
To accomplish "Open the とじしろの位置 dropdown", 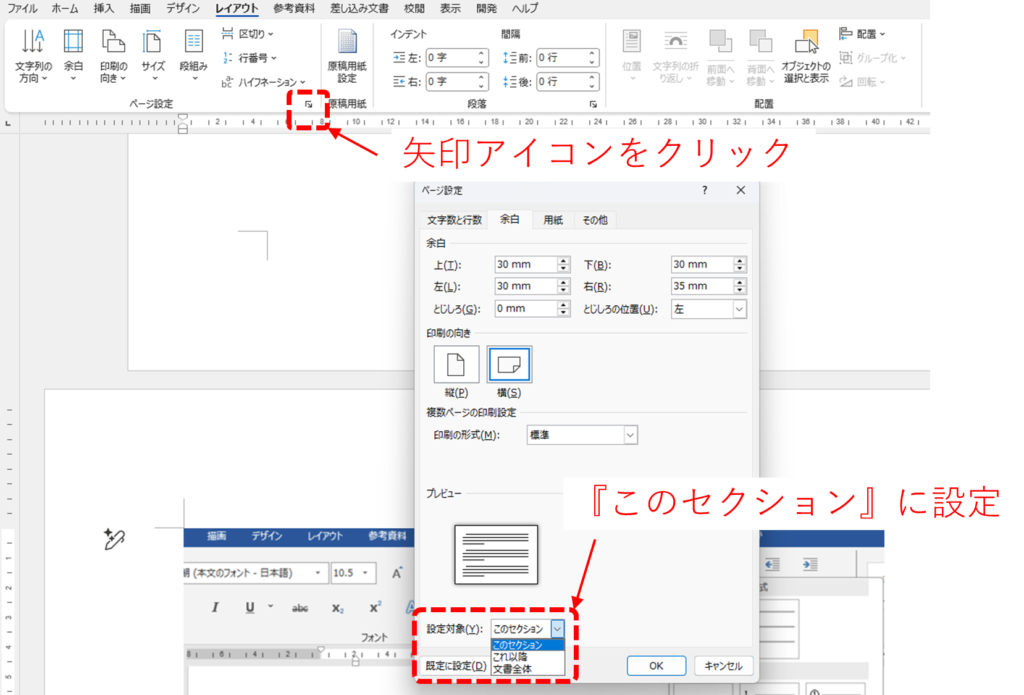I will [739, 309].
